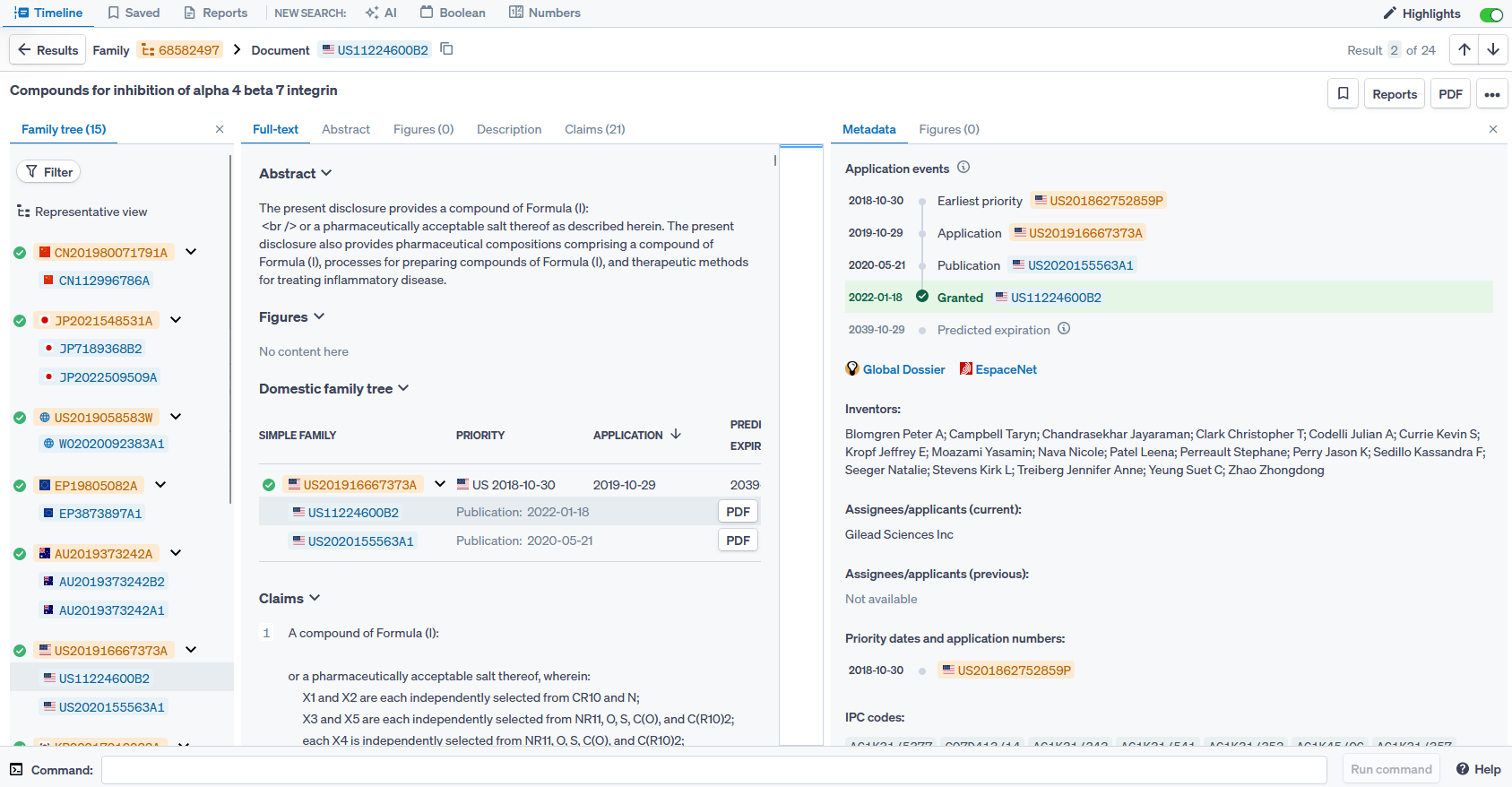Click the green check beside CN201980071791A

click(x=20, y=253)
